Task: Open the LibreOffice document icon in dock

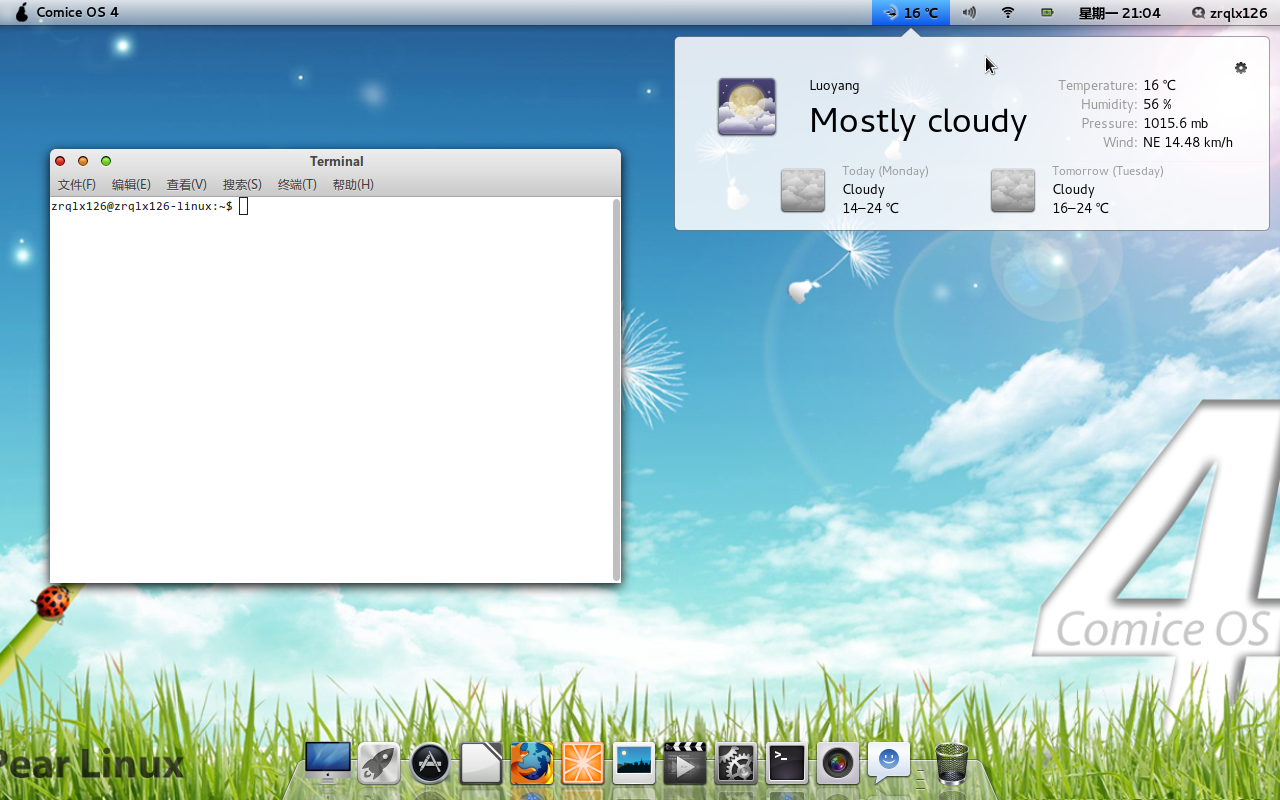Action: (481, 764)
